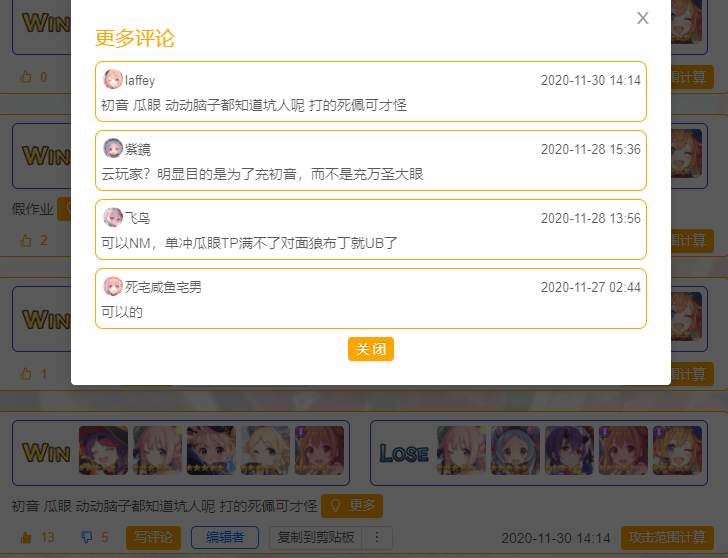Screen dimensions: 728x558
Task: Click 紫鏡's avatar icon
Action: coord(113,149)
